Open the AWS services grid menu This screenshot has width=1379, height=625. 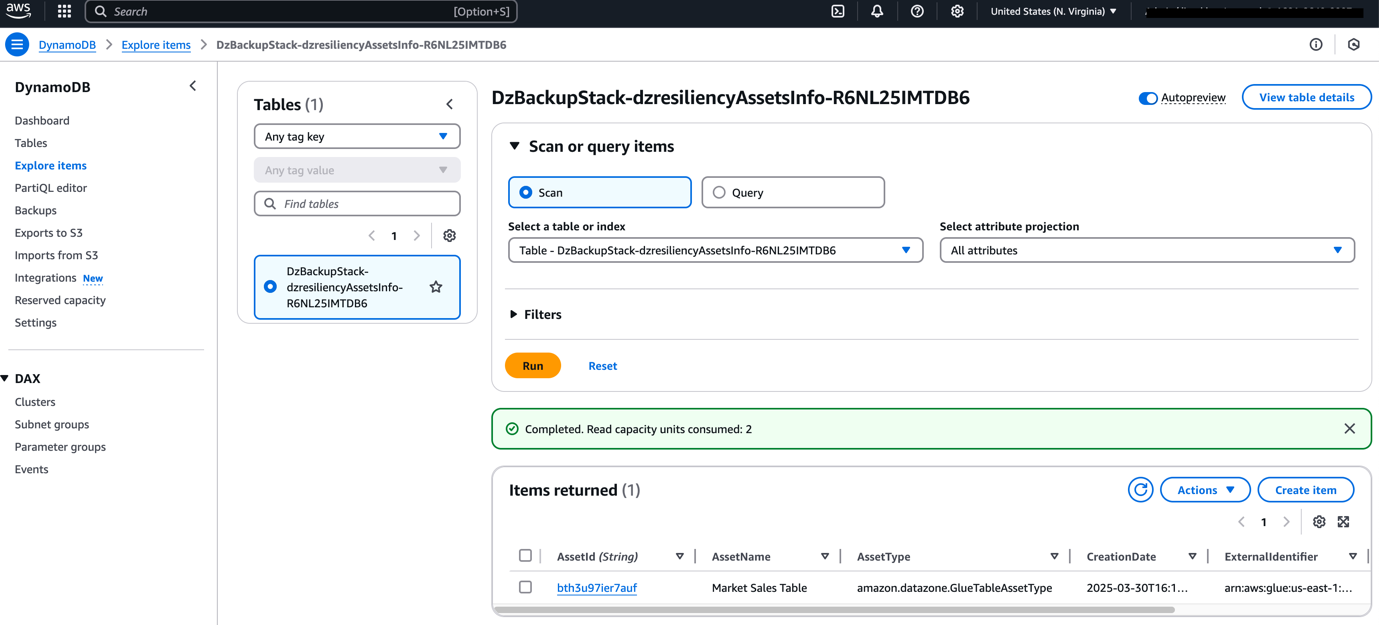coord(62,12)
